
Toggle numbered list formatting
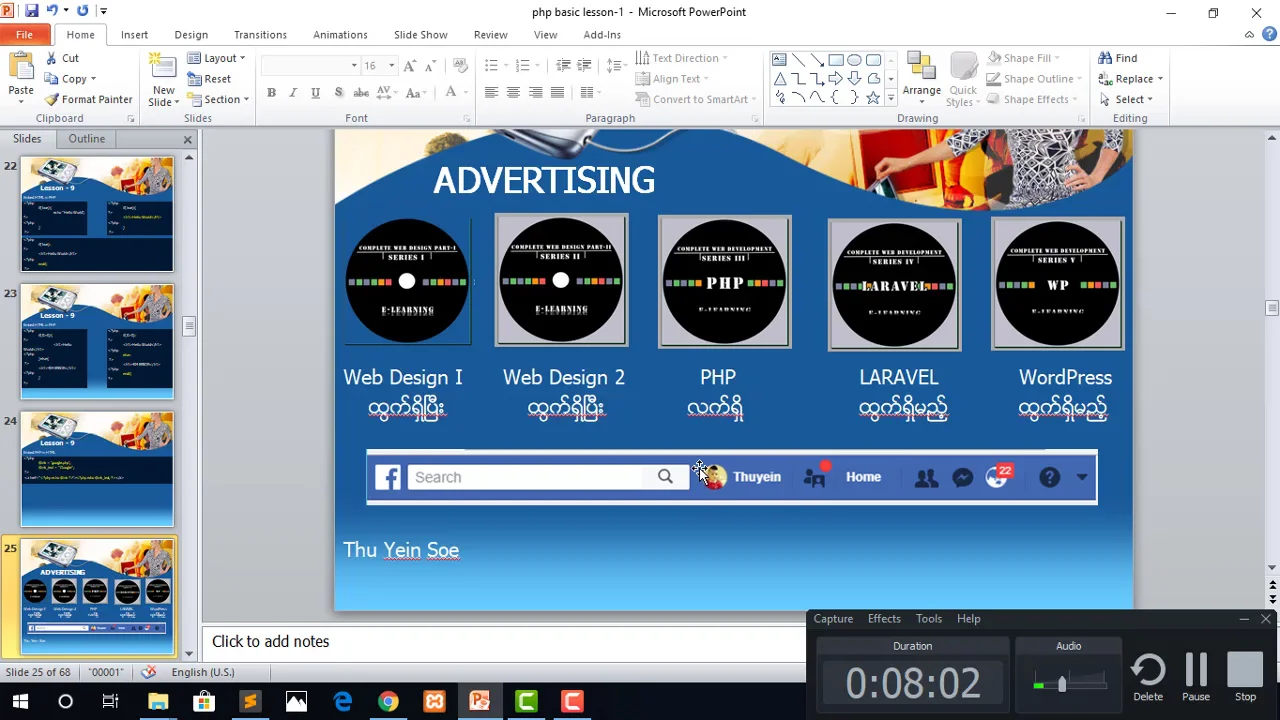coord(523,65)
